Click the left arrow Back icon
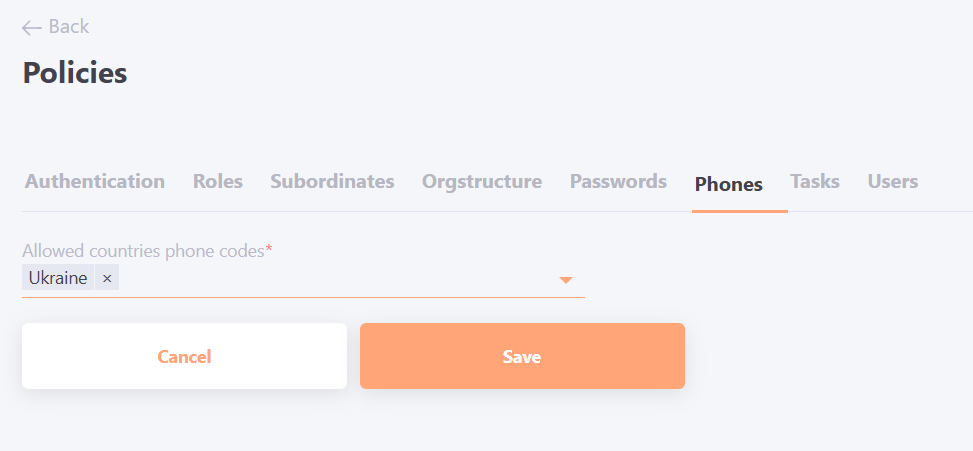The height and width of the screenshot is (451, 973). [32, 28]
